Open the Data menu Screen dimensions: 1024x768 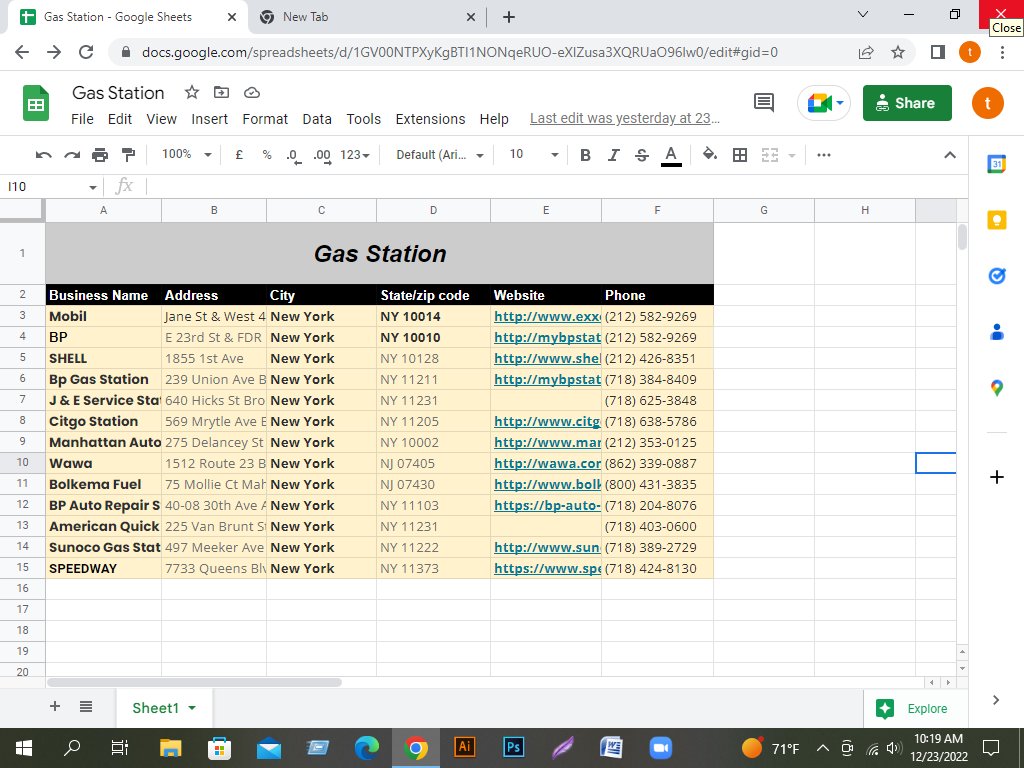coord(317,119)
